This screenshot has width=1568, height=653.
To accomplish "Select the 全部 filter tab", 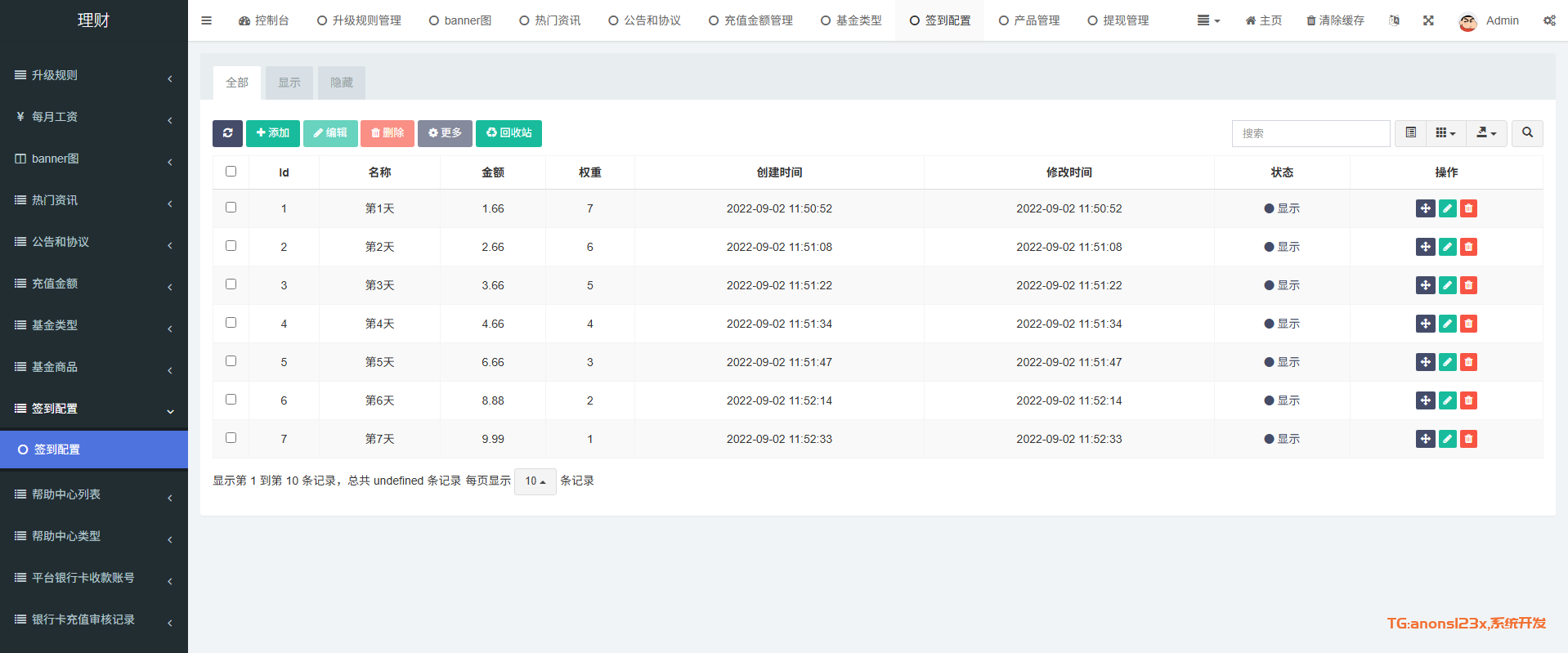I will (x=237, y=83).
